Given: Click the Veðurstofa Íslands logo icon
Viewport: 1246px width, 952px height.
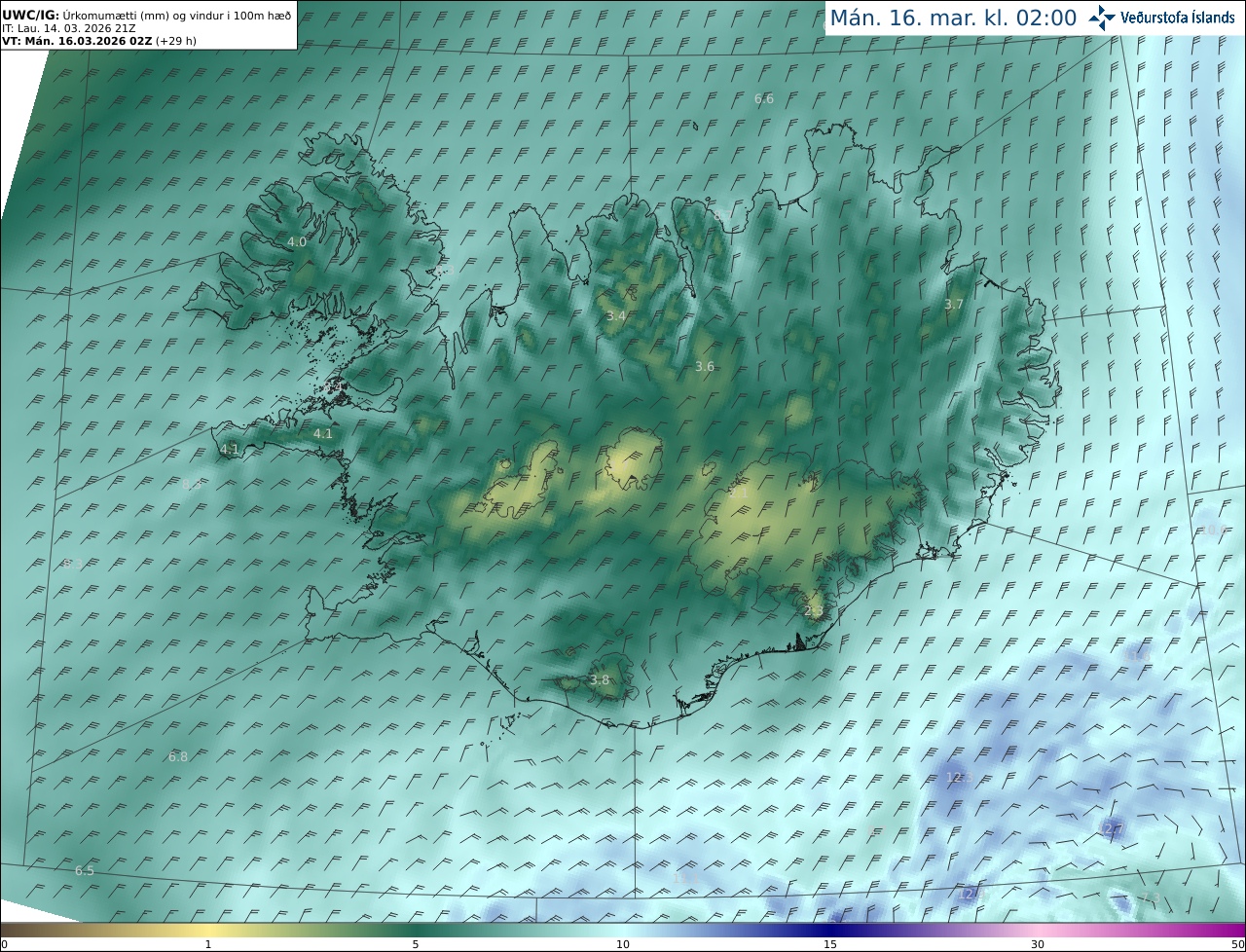Looking at the screenshot, I should pyautogui.click(x=1102, y=18).
